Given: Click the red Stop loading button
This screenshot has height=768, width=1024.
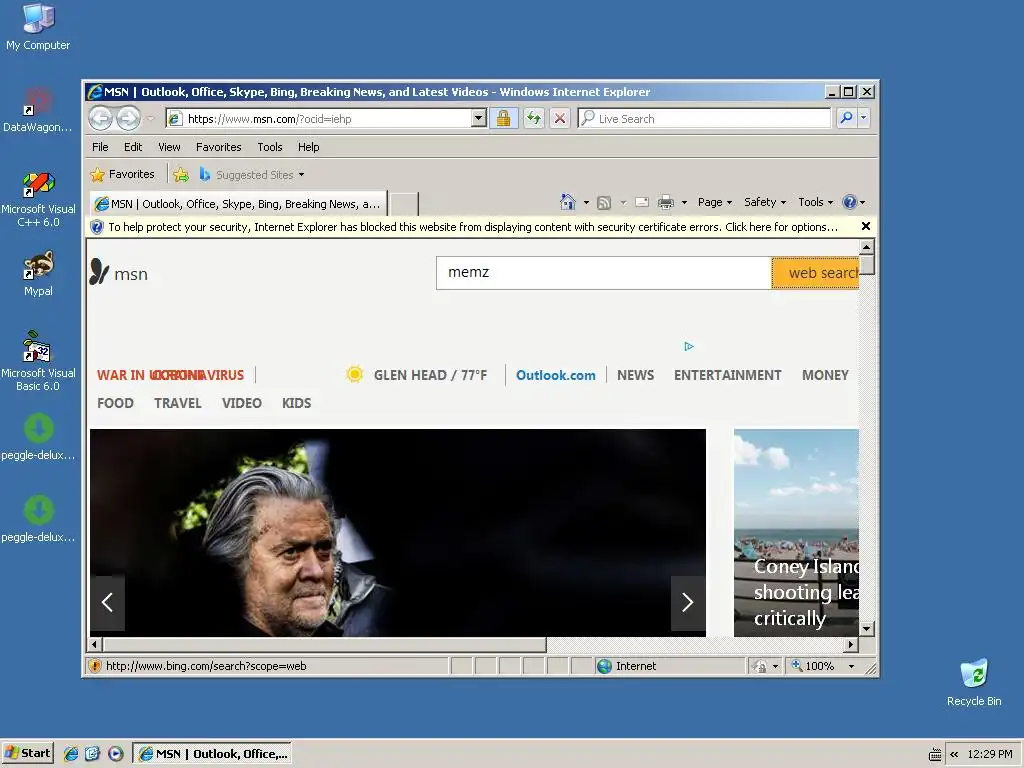Looking at the screenshot, I should pyautogui.click(x=560, y=118).
